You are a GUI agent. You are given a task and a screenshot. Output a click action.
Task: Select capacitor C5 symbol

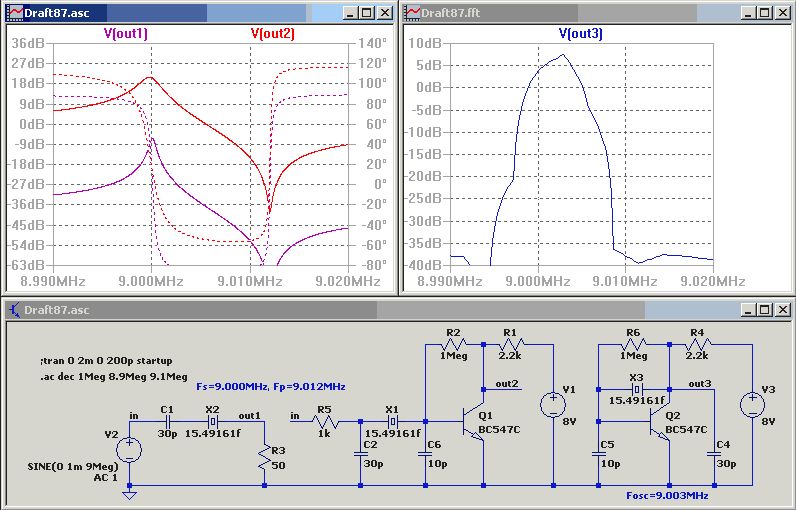[599, 454]
